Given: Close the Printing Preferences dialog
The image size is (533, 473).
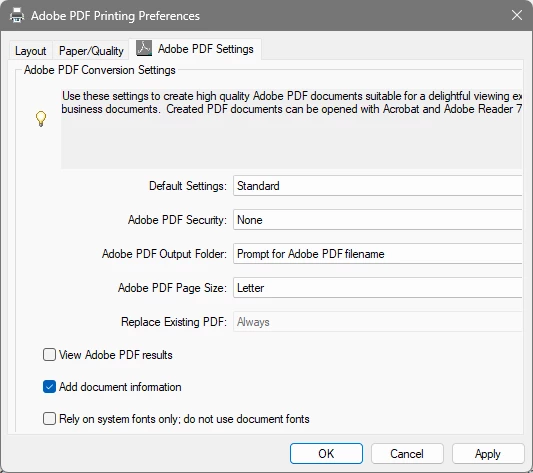Looking at the screenshot, I should coord(517,15).
